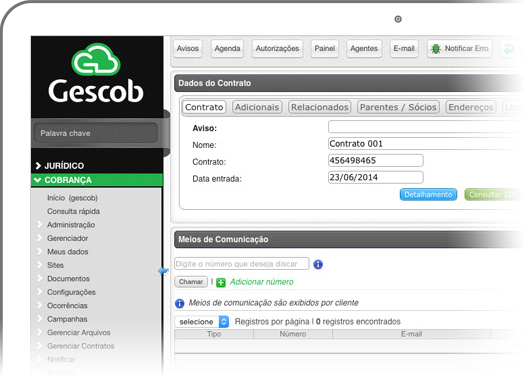530x380 pixels.
Task: Click the green plus Adicionar número icon
Action: [221, 282]
